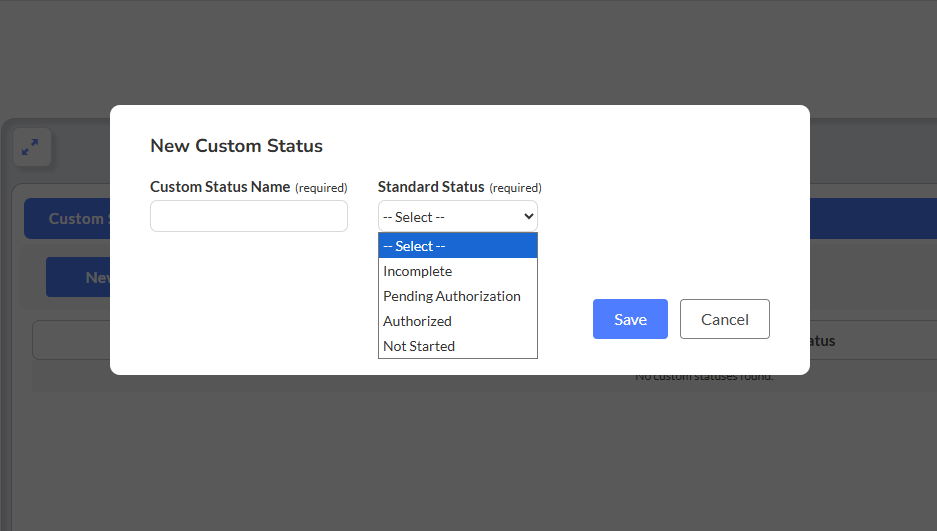Dismiss the dialog with Cancel
The image size is (937, 531).
pyautogui.click(x=724, y=319)
